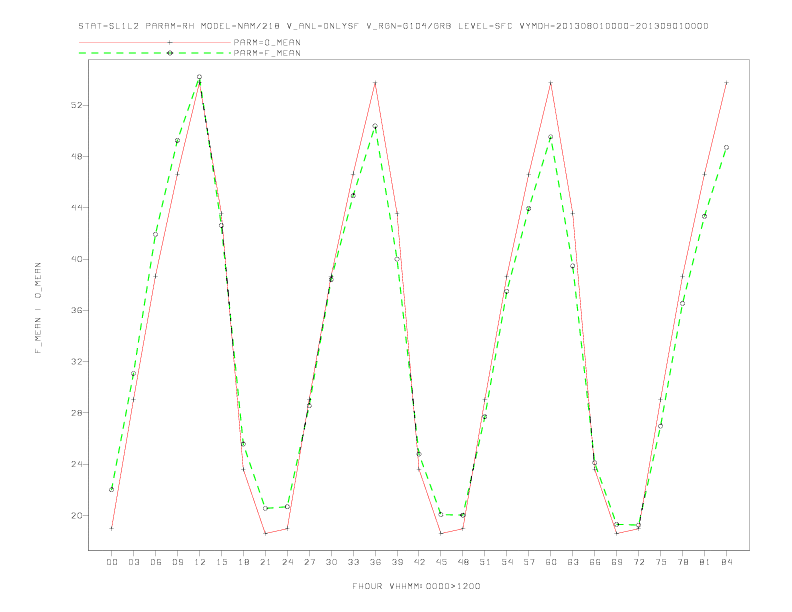Click forecast hour 18 x-axis label
Image resolution: width=792 pixels, height=612 pixels.
[x=243, y=562]
